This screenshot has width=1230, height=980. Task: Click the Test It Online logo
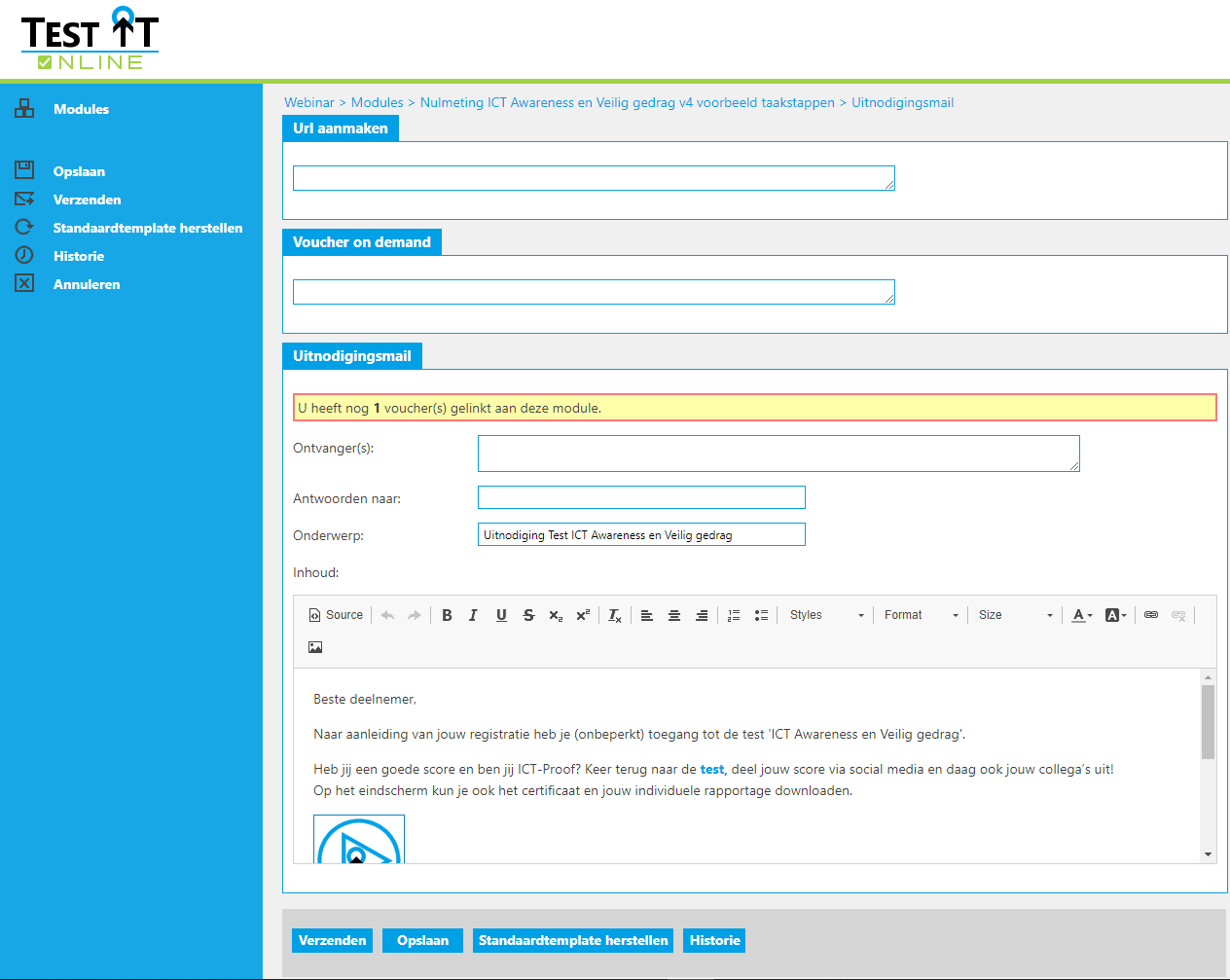click(x=90, y=39)
